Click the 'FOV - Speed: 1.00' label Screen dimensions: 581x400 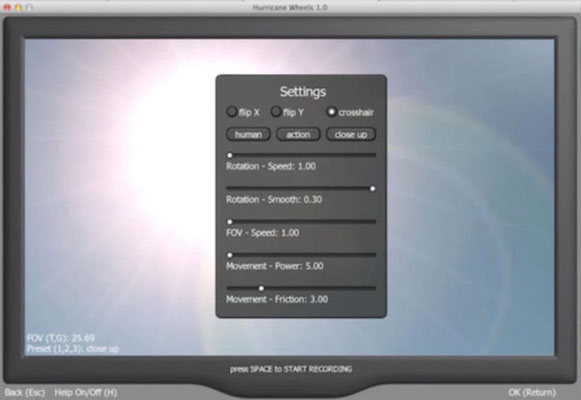point(263,233)
